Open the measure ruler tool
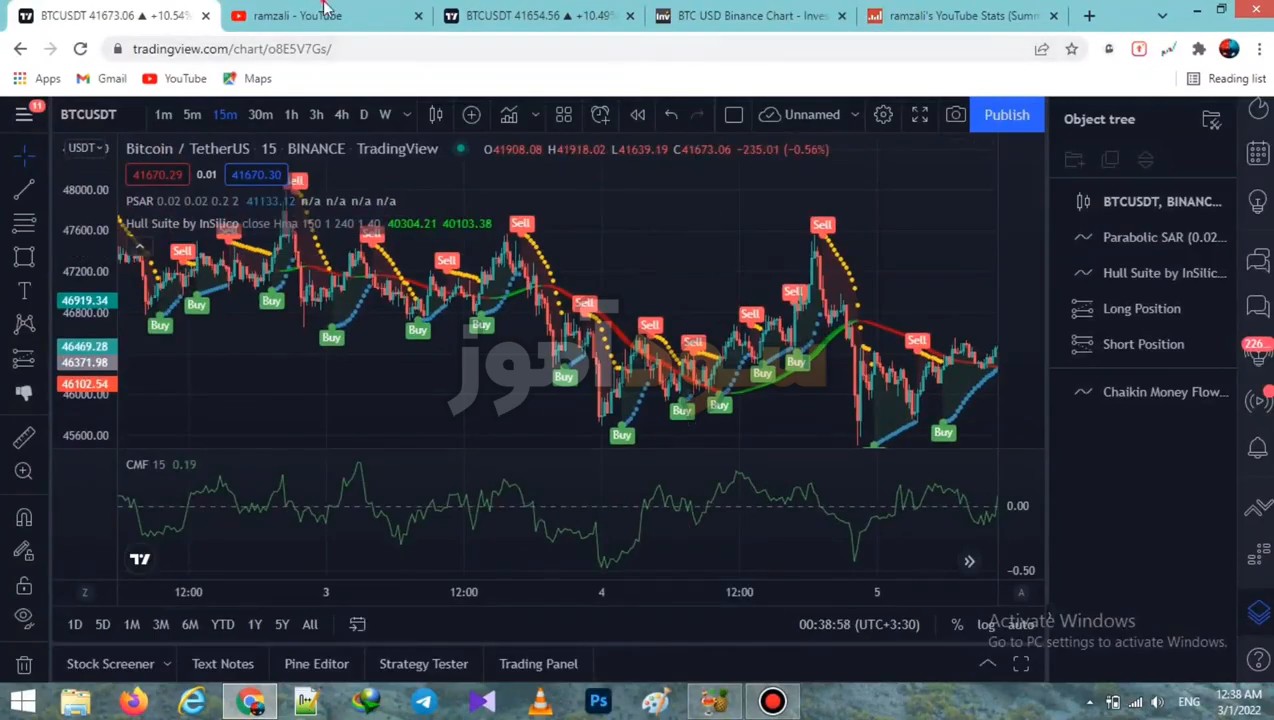This screenshot has height=720, width=1274. point(24,437)
